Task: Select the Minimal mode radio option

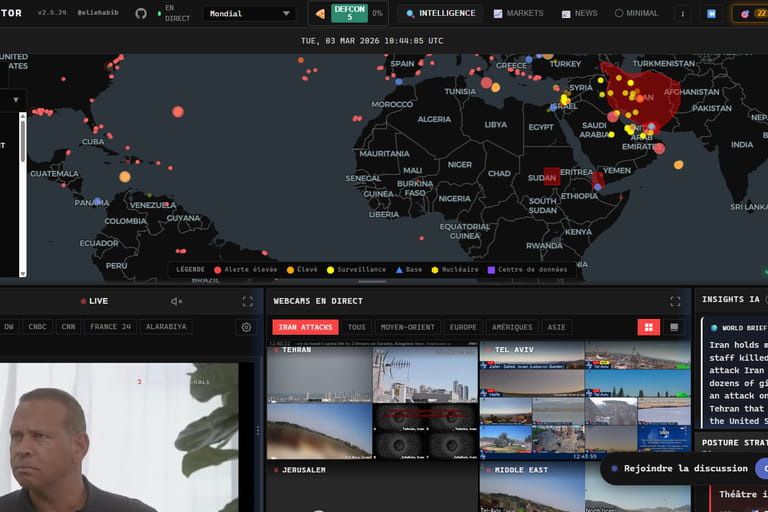Action: click(636, 14)
